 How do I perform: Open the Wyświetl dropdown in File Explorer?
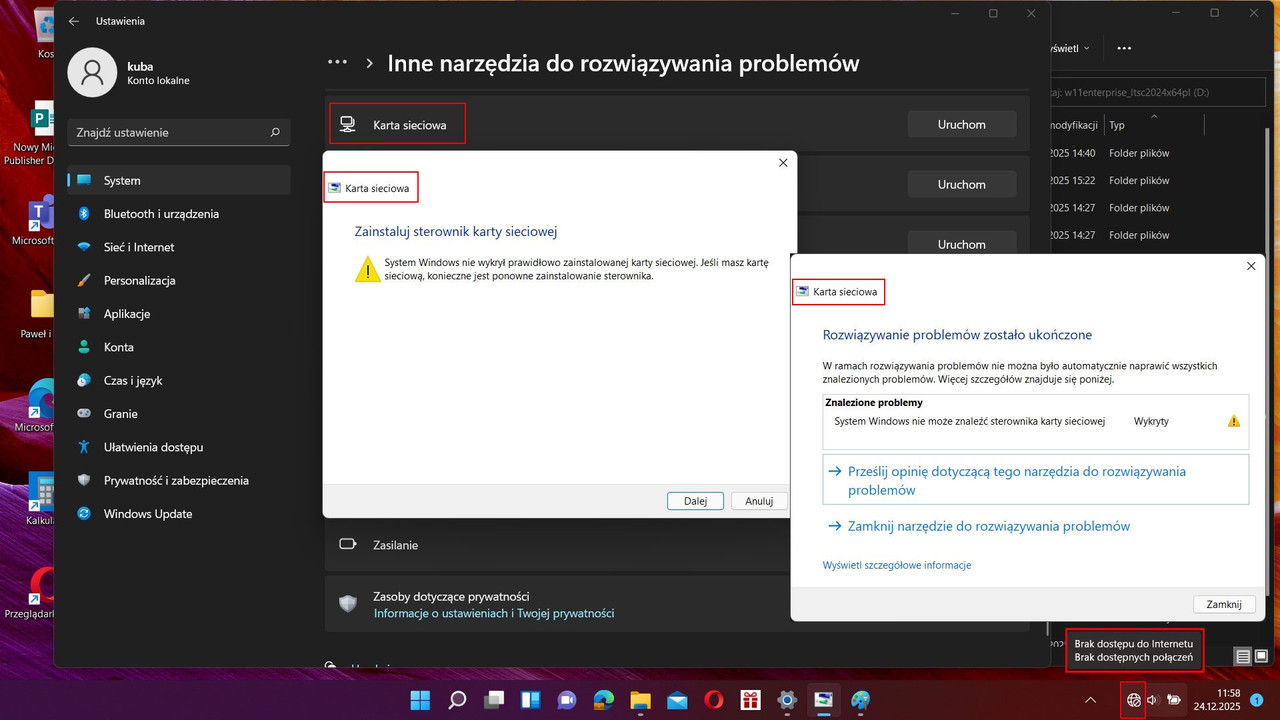tap(1069, 48)
